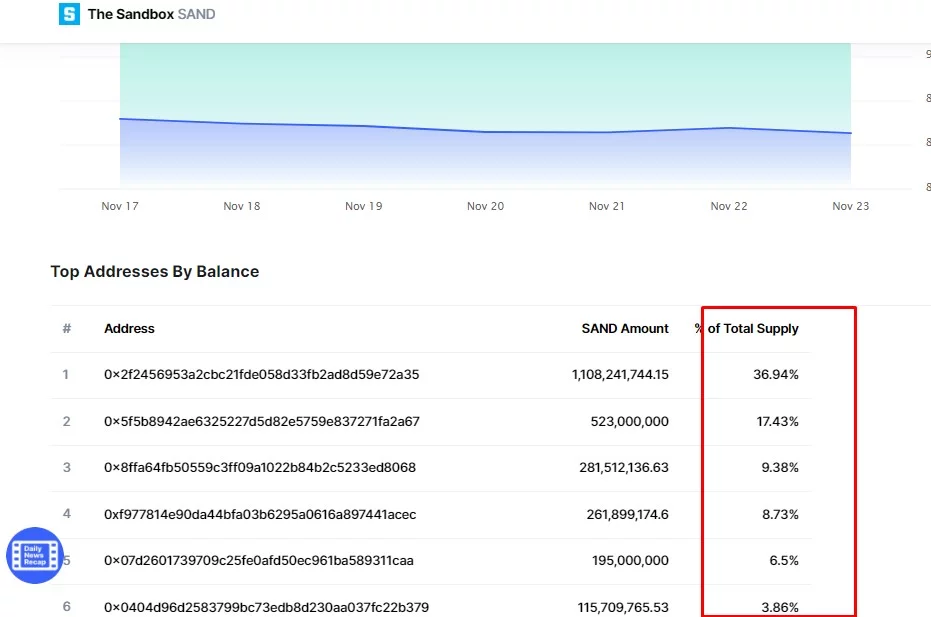Click the 1,108,241,744.15 SAND amount
The height and width of the screenshot is (617, 931).
(620, 375)
